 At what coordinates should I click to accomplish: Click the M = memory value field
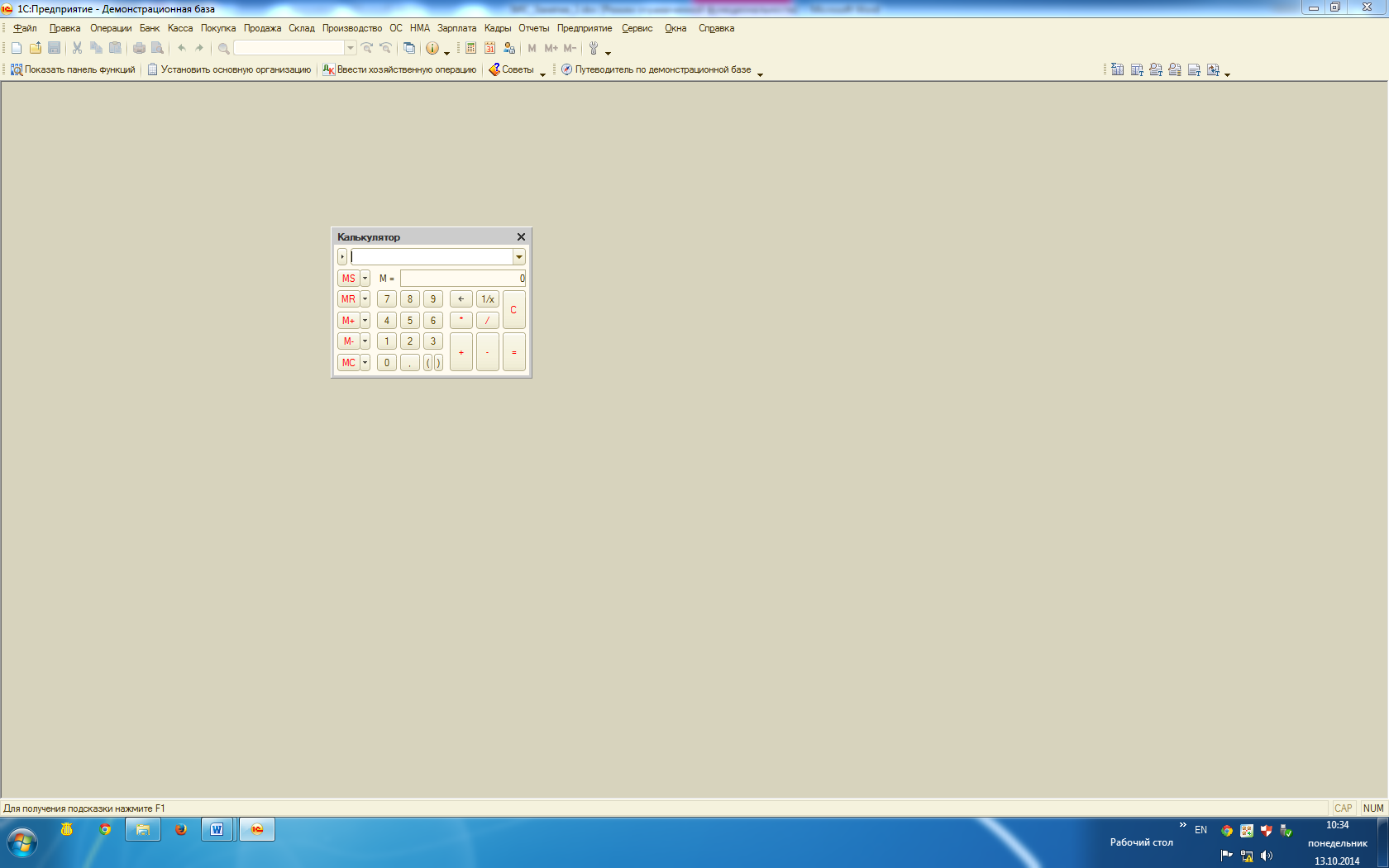463,279
